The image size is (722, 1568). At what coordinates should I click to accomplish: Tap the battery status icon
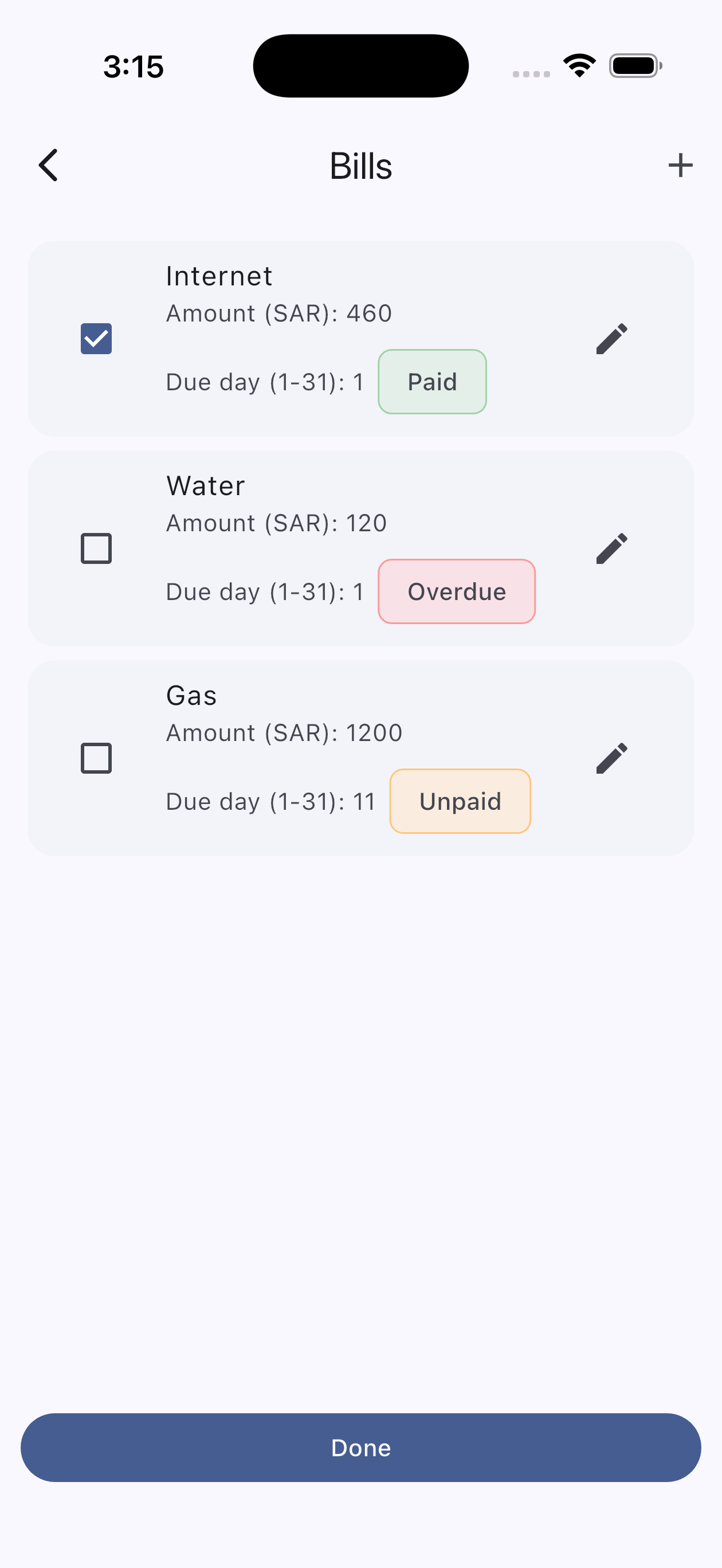tap(635, 66)
